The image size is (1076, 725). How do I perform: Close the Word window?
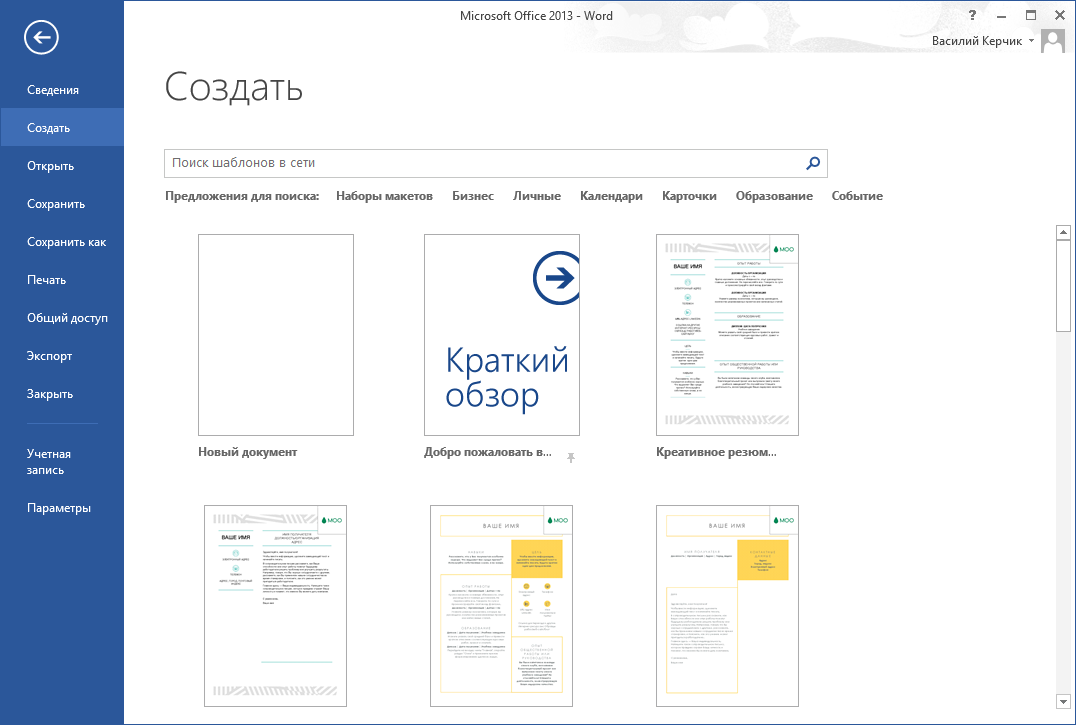pos(1060,15)
